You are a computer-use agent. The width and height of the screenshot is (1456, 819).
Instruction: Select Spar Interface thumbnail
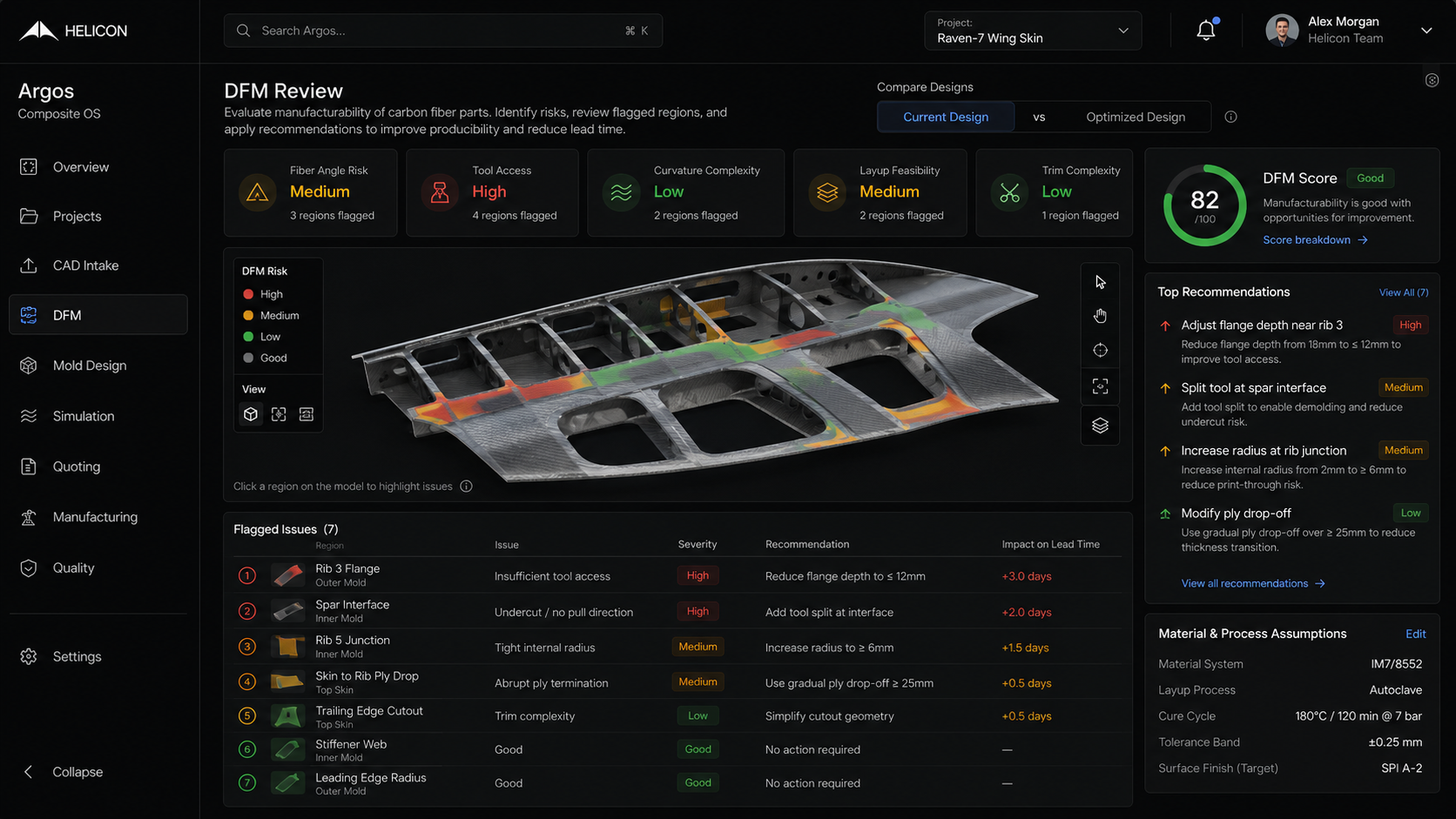(287, 611)
